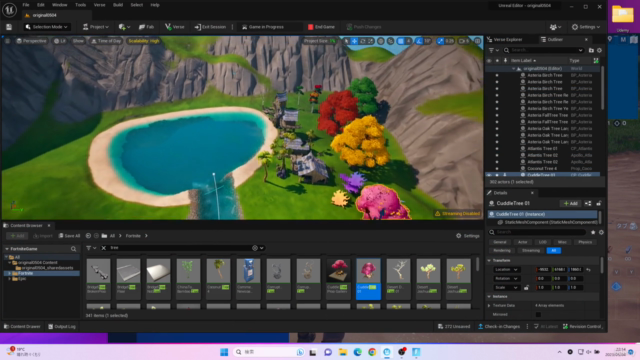
Task: Click Add button in Details panel
Action: pos(571,203)
